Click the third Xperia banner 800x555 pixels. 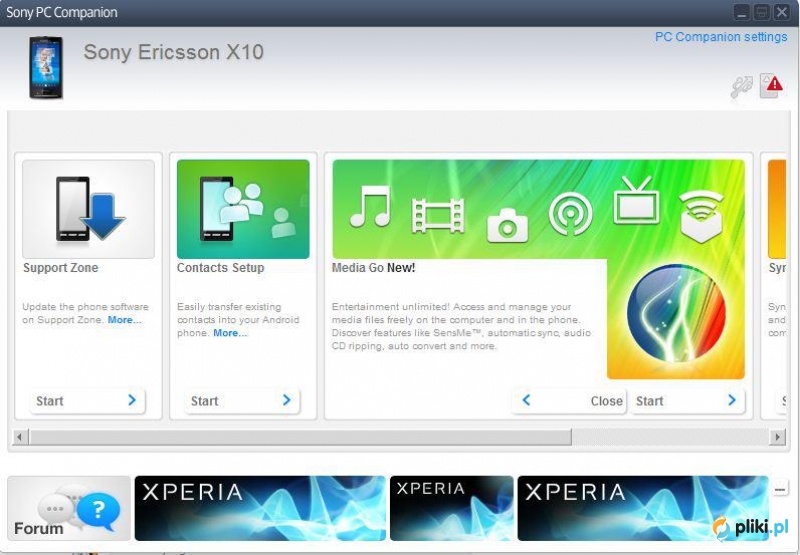pyautogui.click(x=643, y=508)
